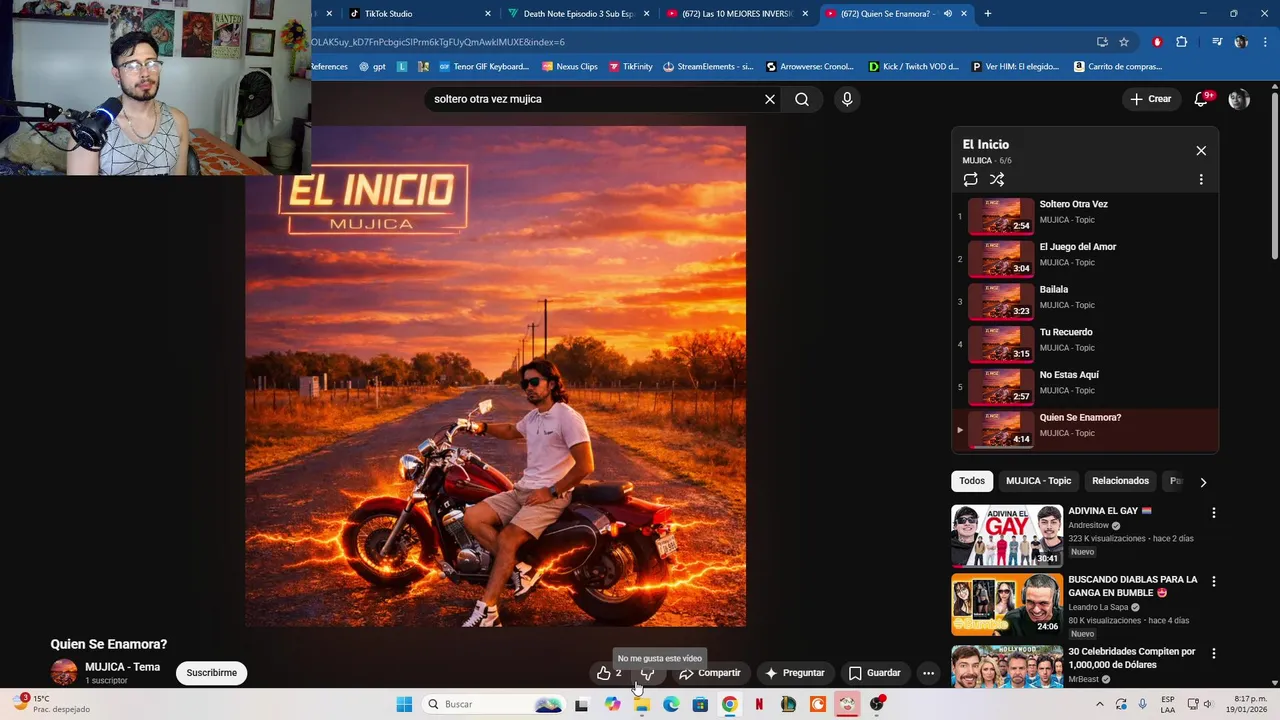Open ADIVINA EL GAY video thumbnail
Screen dimensions: 1280x720
pos(1007,536)
